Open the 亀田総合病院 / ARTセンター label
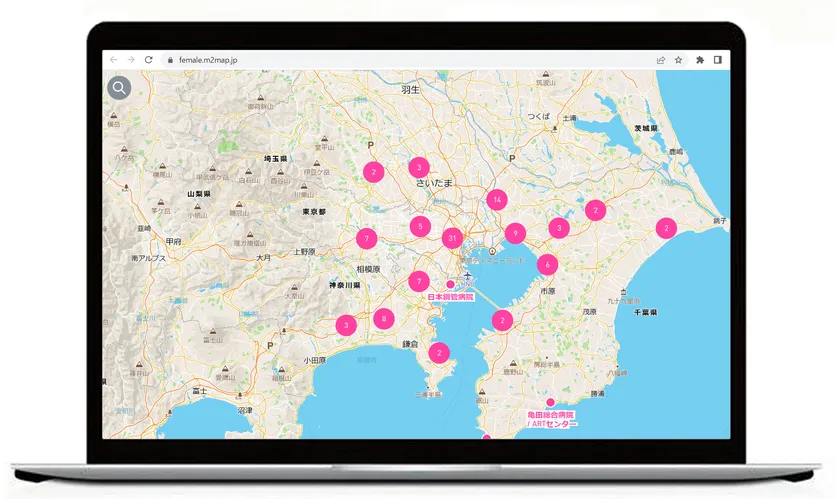 point(551,419)
